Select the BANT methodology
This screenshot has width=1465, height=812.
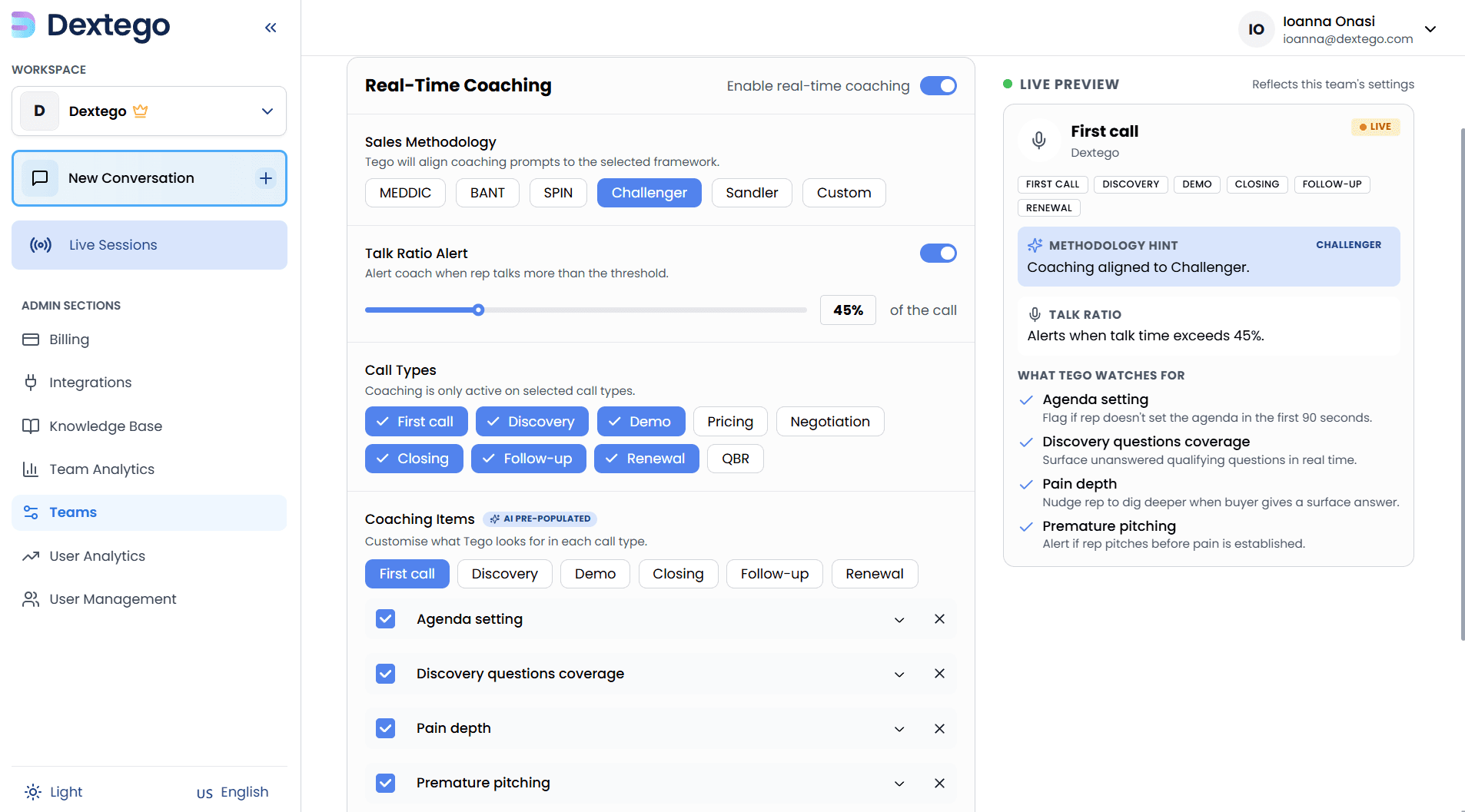tap(487, 193)
